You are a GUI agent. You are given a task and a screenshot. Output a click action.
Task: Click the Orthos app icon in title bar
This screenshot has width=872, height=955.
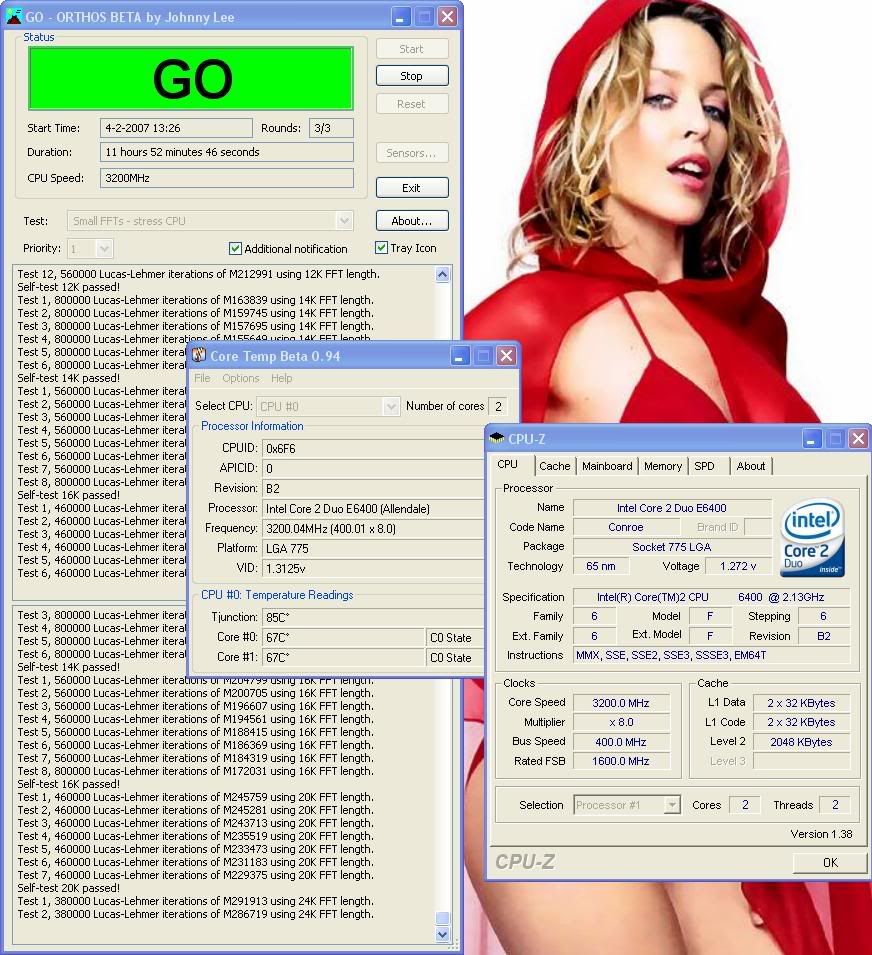pyautogui.click(x=13, y=16)
